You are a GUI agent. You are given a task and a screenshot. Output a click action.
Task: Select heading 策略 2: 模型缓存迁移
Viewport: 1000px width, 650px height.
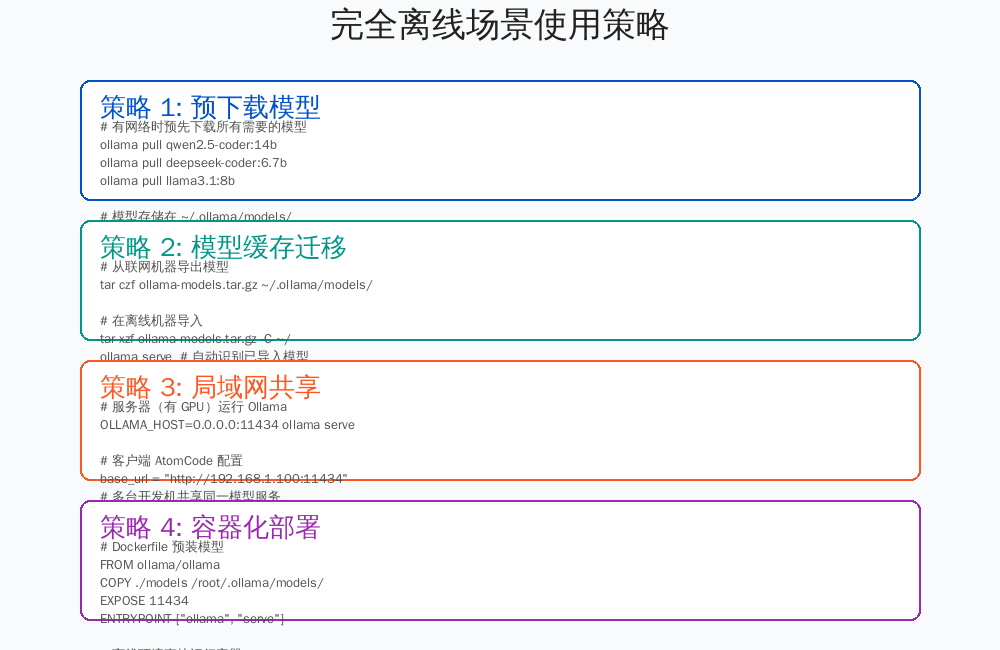[x=223, y=247]
